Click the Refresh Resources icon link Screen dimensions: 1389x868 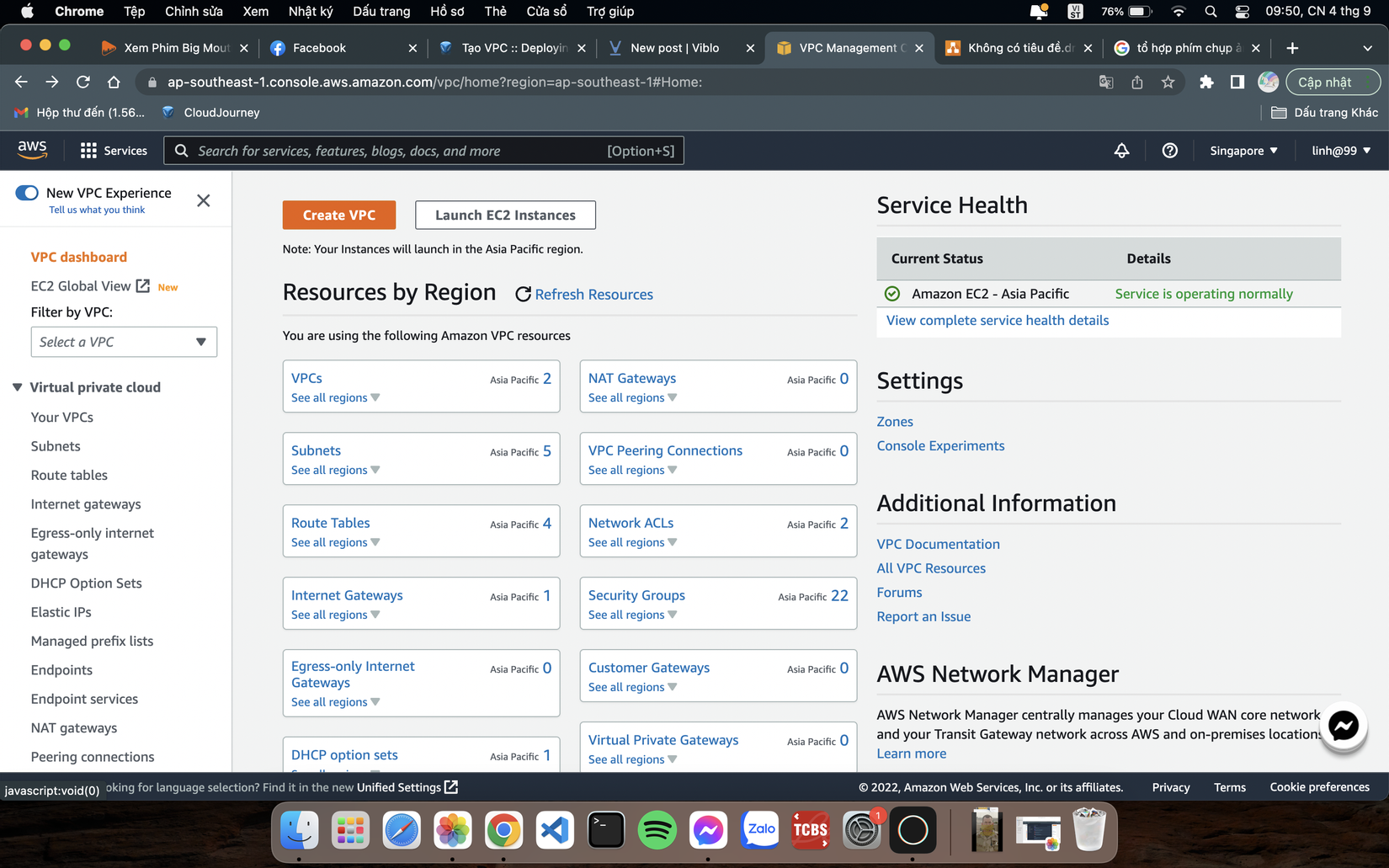click(x=584, y=294)
